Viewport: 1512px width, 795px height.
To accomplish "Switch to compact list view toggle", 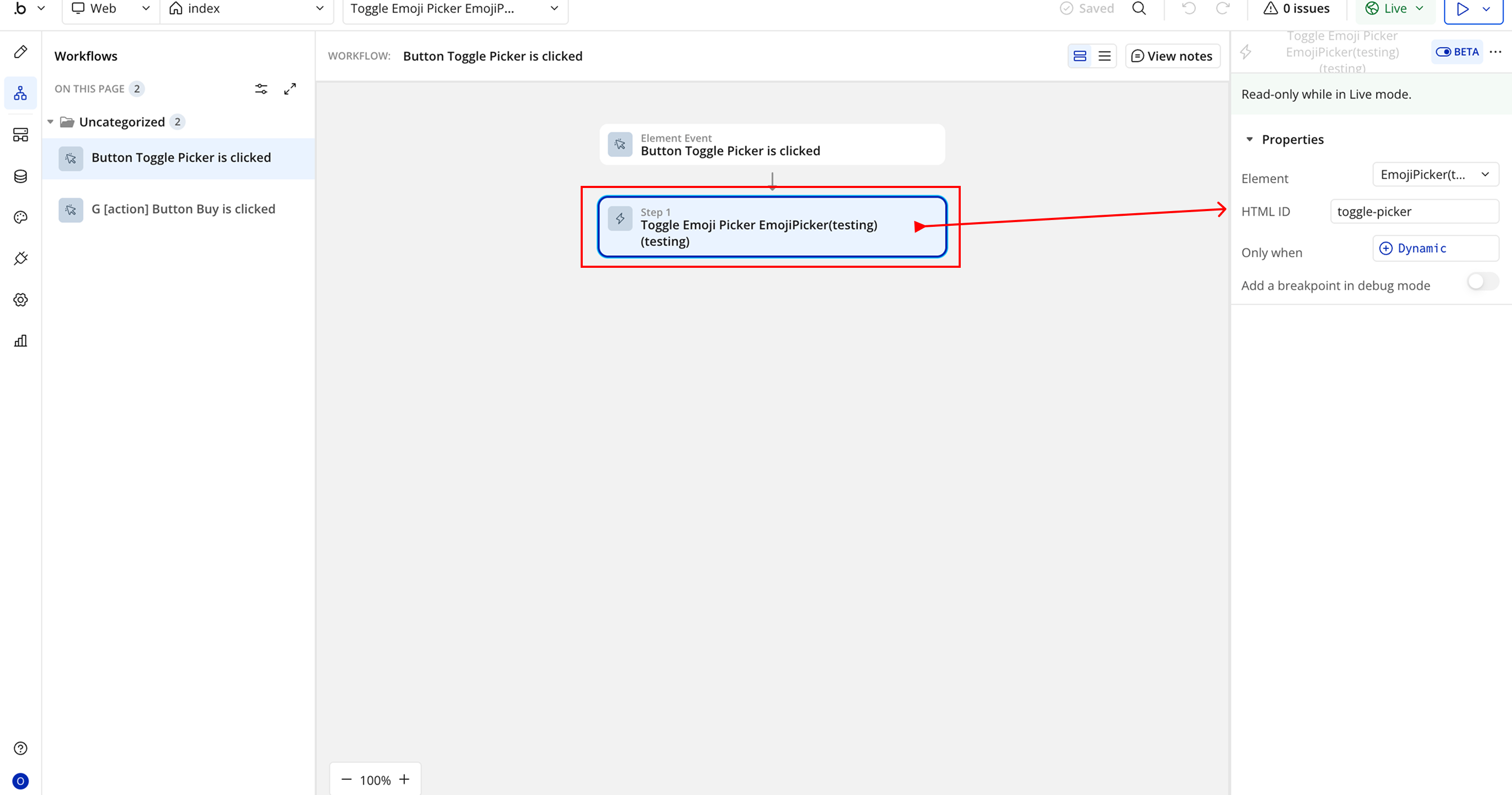I will pyautogui.click(x=1104, y=56).
